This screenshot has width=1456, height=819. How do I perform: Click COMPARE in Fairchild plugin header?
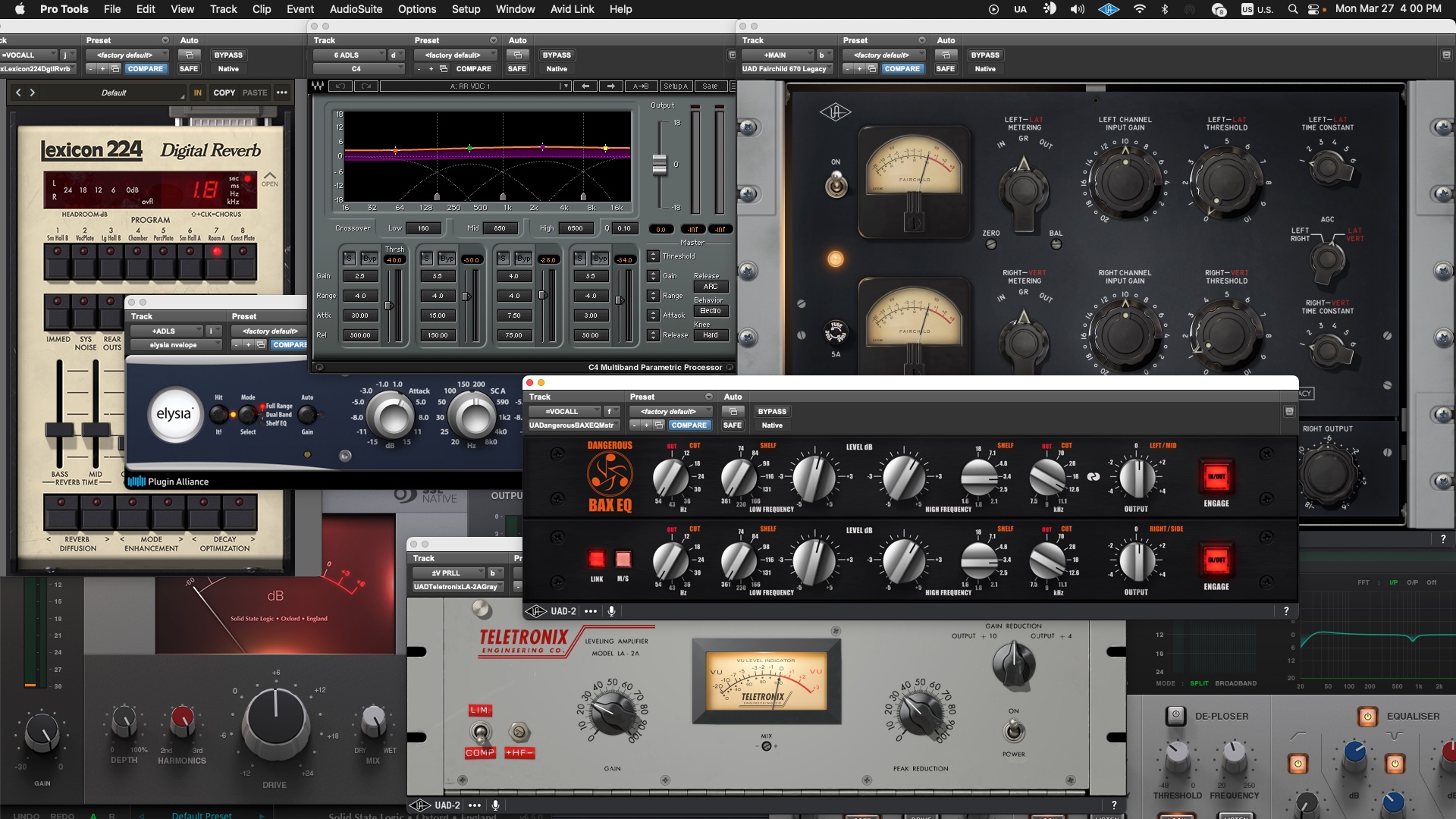[x=902, y=68]
